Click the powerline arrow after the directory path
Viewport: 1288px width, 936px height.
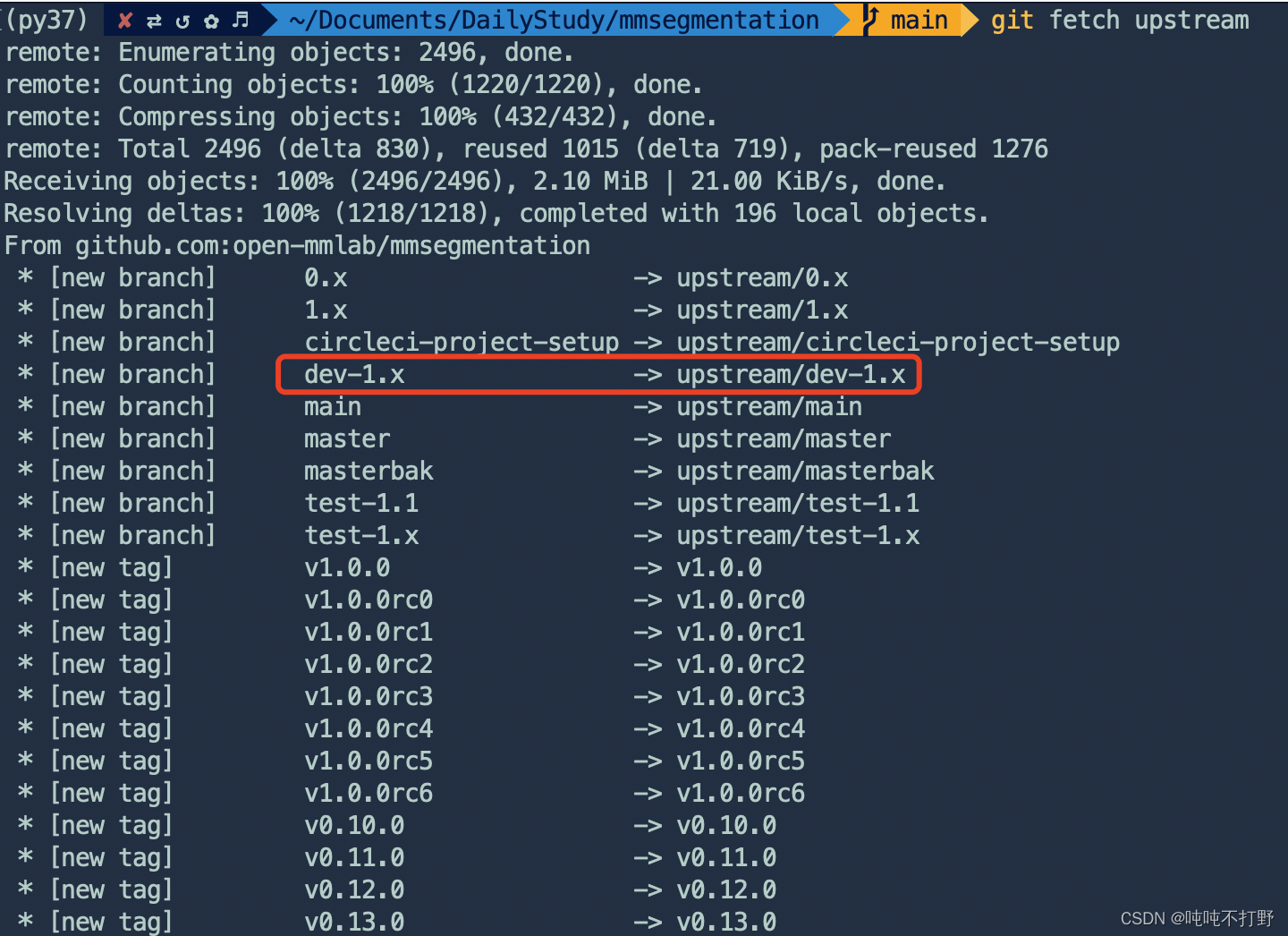[x=843, y=20]
